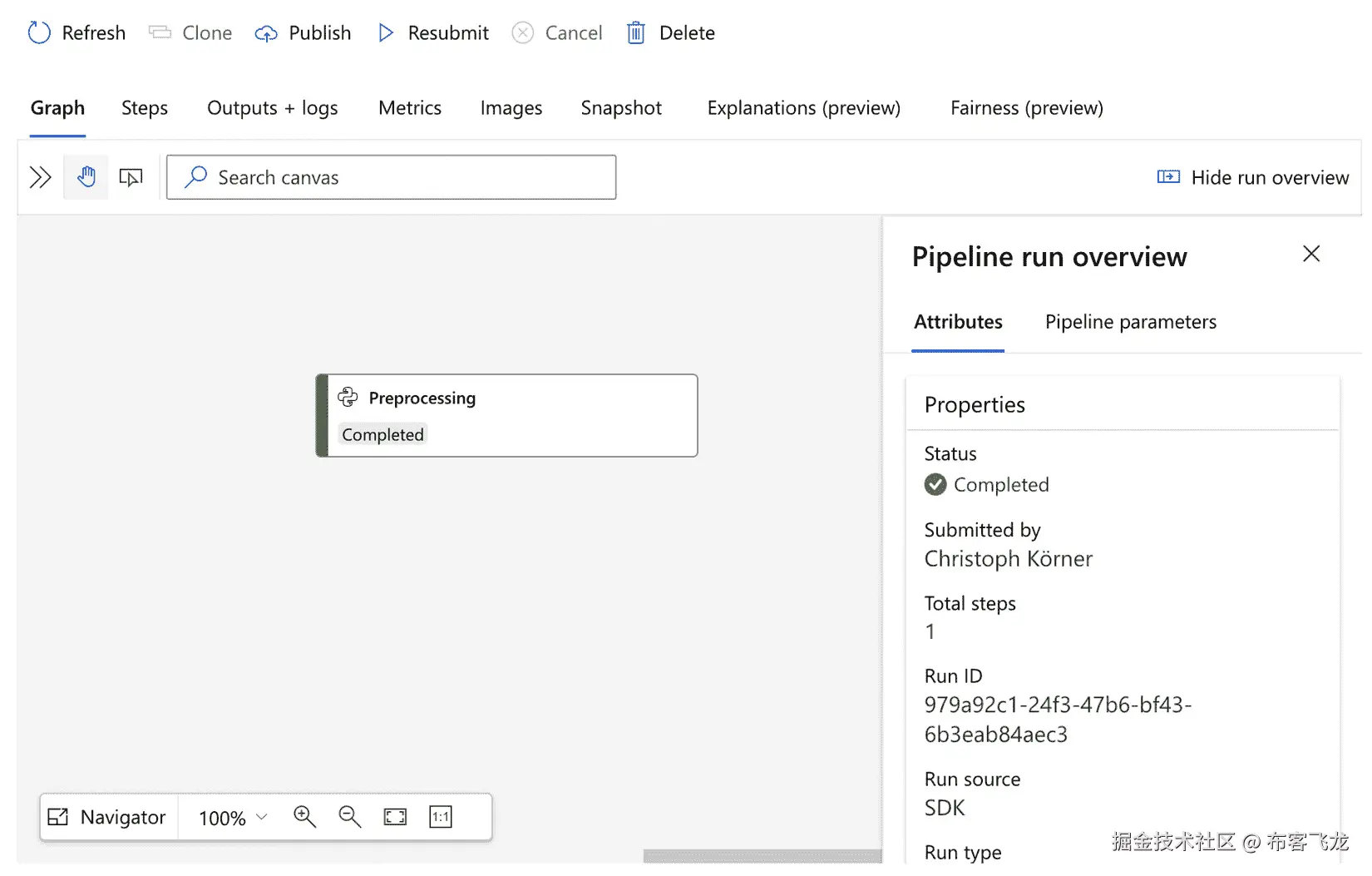Viewport: 1372px width, 876px height.
Task: Select the completed Preprocessing node
Action: tap(507, 415)
